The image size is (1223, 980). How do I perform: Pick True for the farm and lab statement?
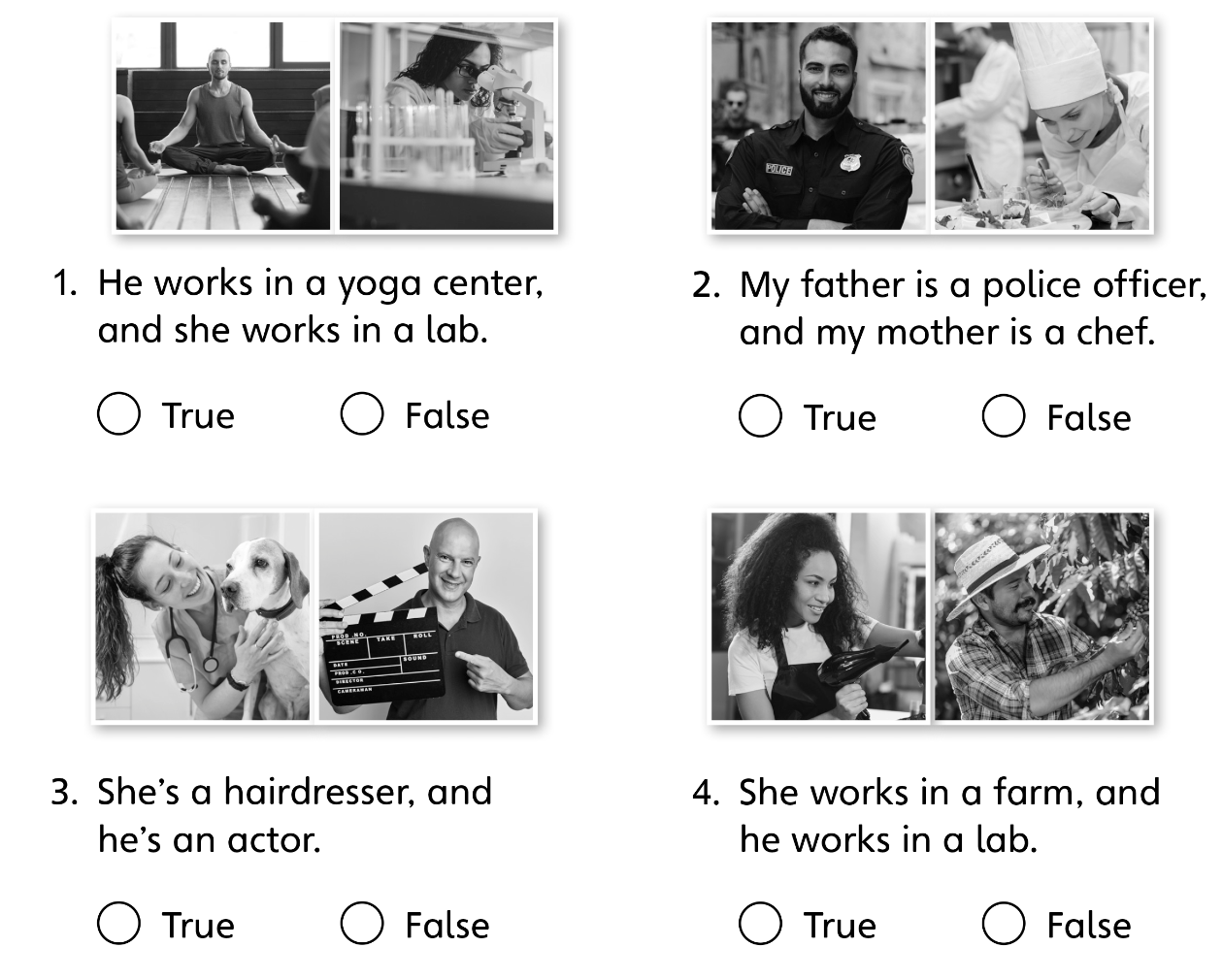click(x=761, y=924)
